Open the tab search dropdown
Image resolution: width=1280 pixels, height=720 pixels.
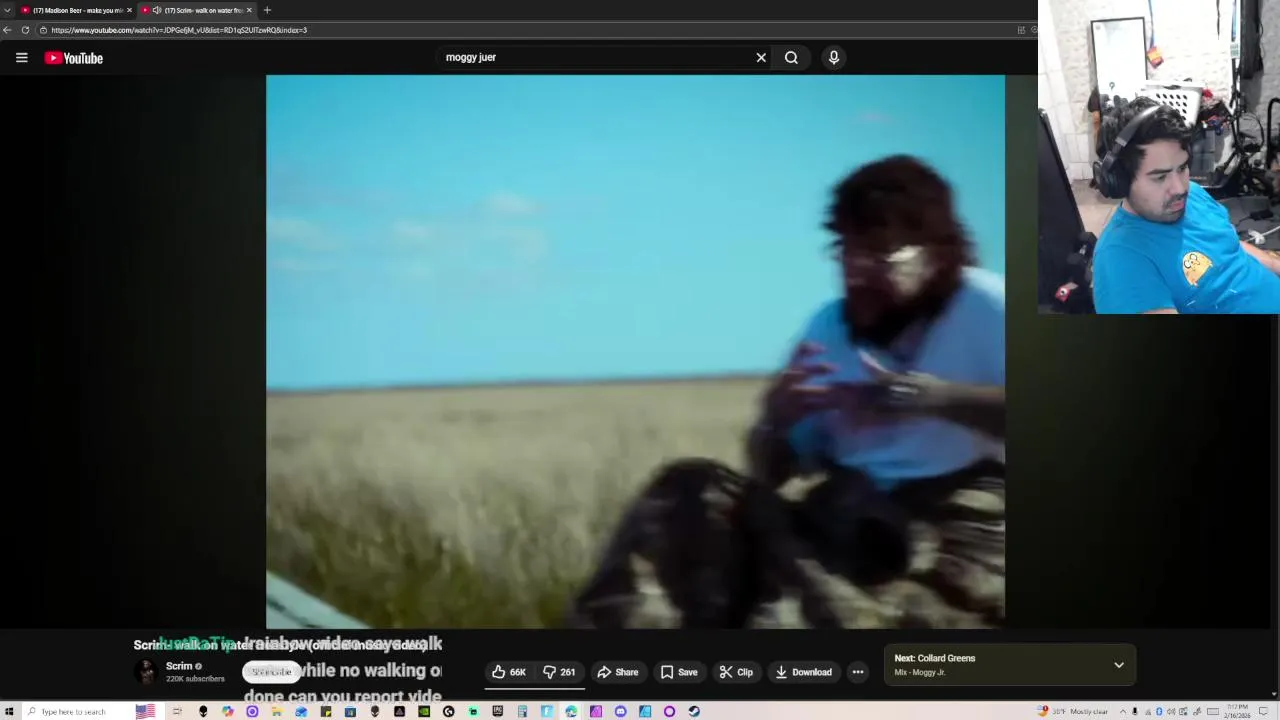[x=7, y=10]
